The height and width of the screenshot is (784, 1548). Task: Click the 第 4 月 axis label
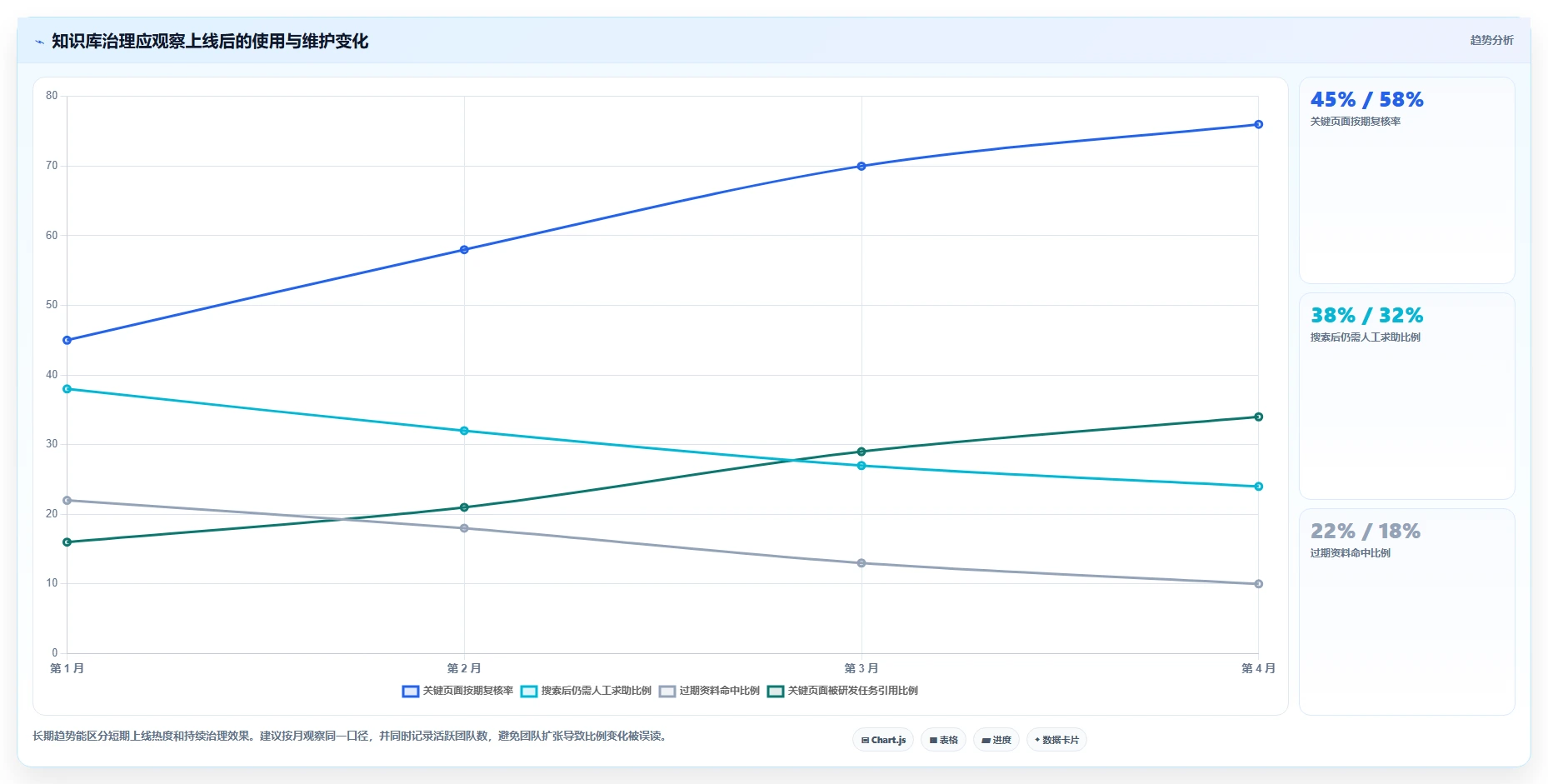click(1258, 668)
